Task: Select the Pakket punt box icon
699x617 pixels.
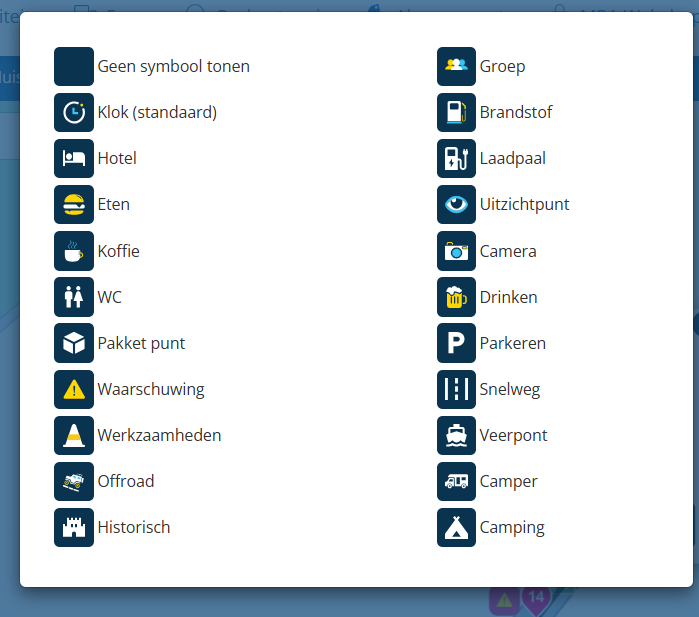Action: tap(74, 343)
